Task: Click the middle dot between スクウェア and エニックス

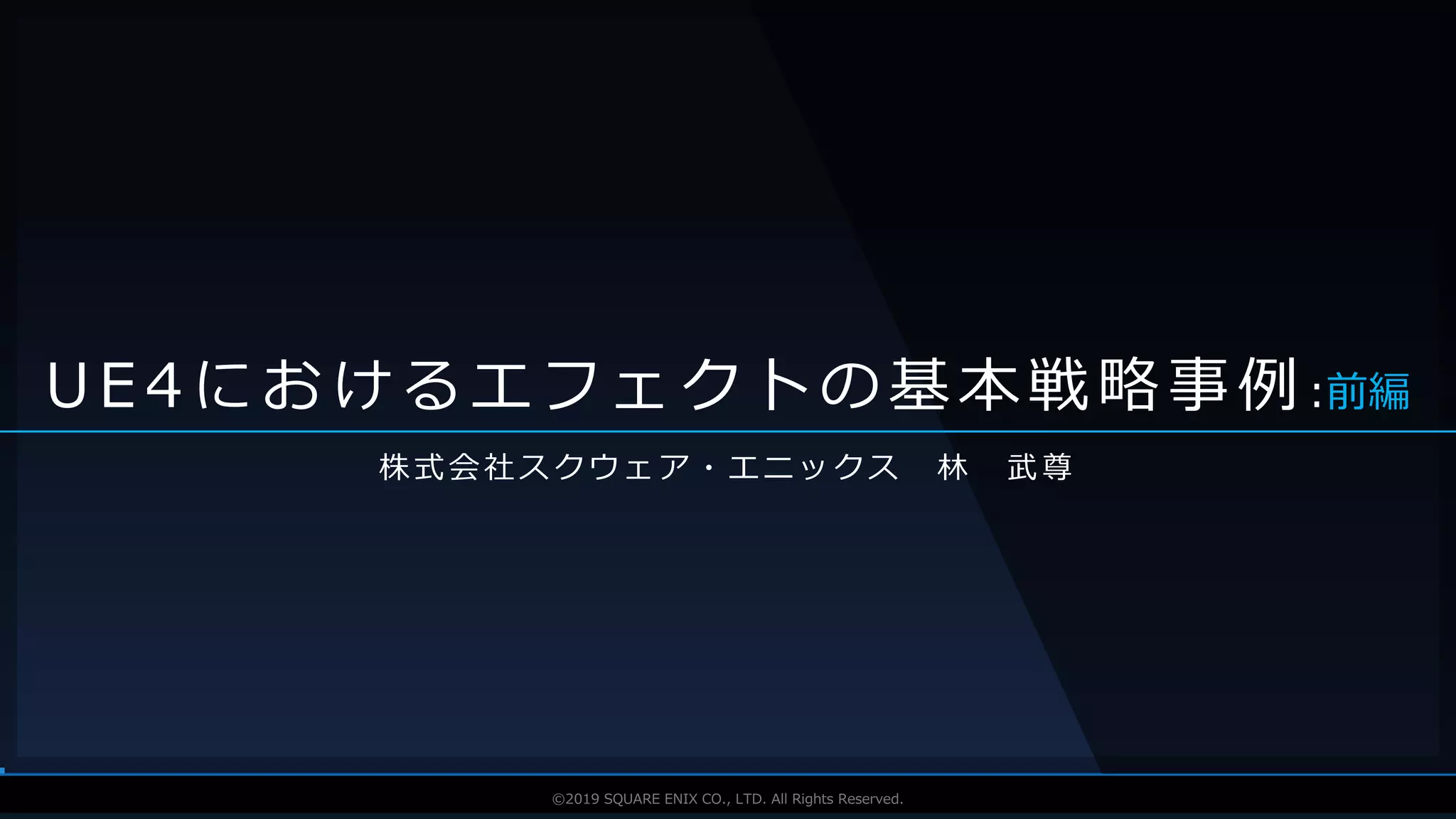Action: click(709, 468)
